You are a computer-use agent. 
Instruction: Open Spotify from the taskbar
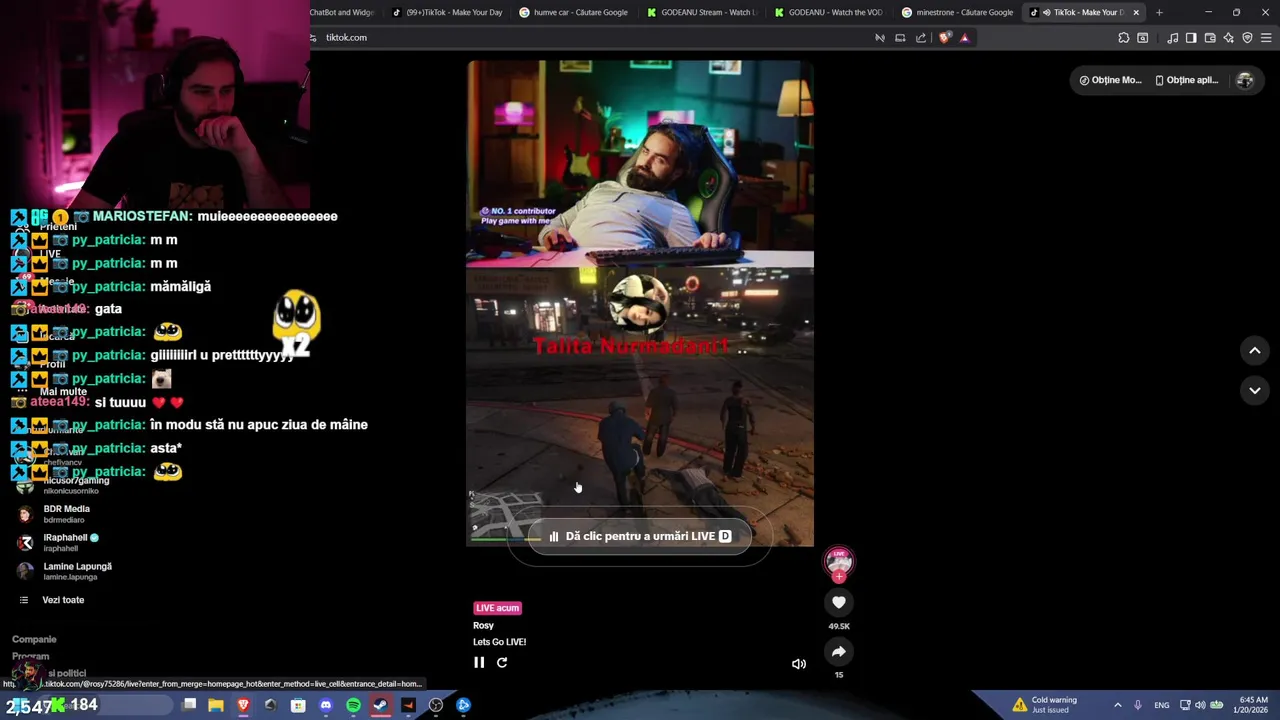353,705
